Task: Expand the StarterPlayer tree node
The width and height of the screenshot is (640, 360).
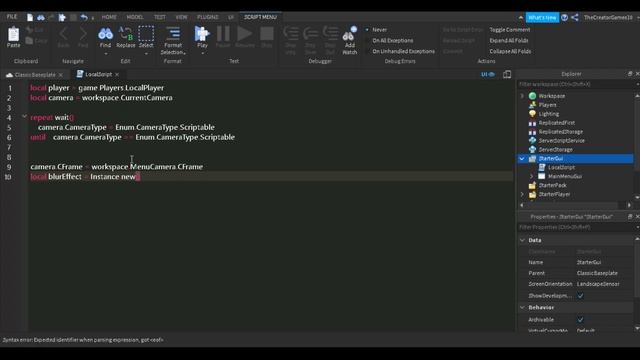Action: coord(522,194)
